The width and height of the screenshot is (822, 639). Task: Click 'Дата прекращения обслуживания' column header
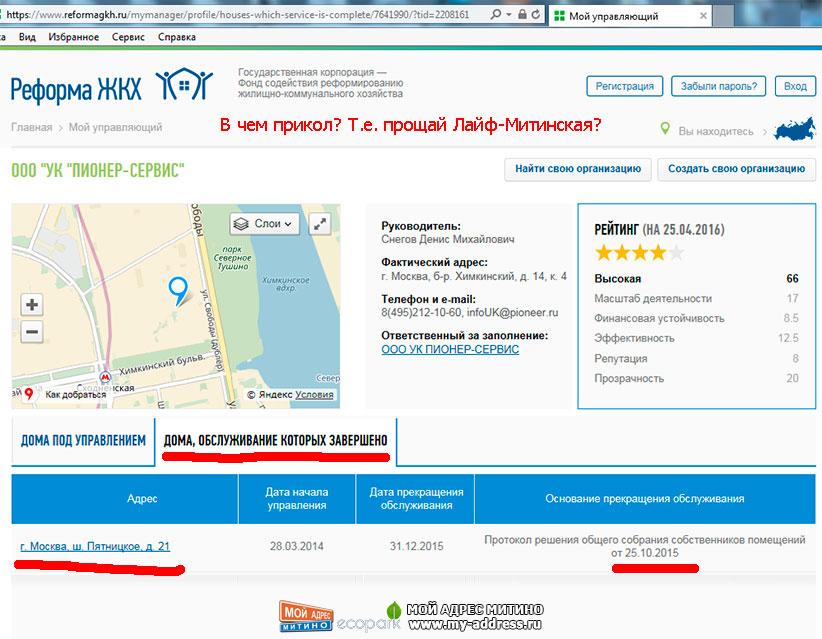(416, 499)
